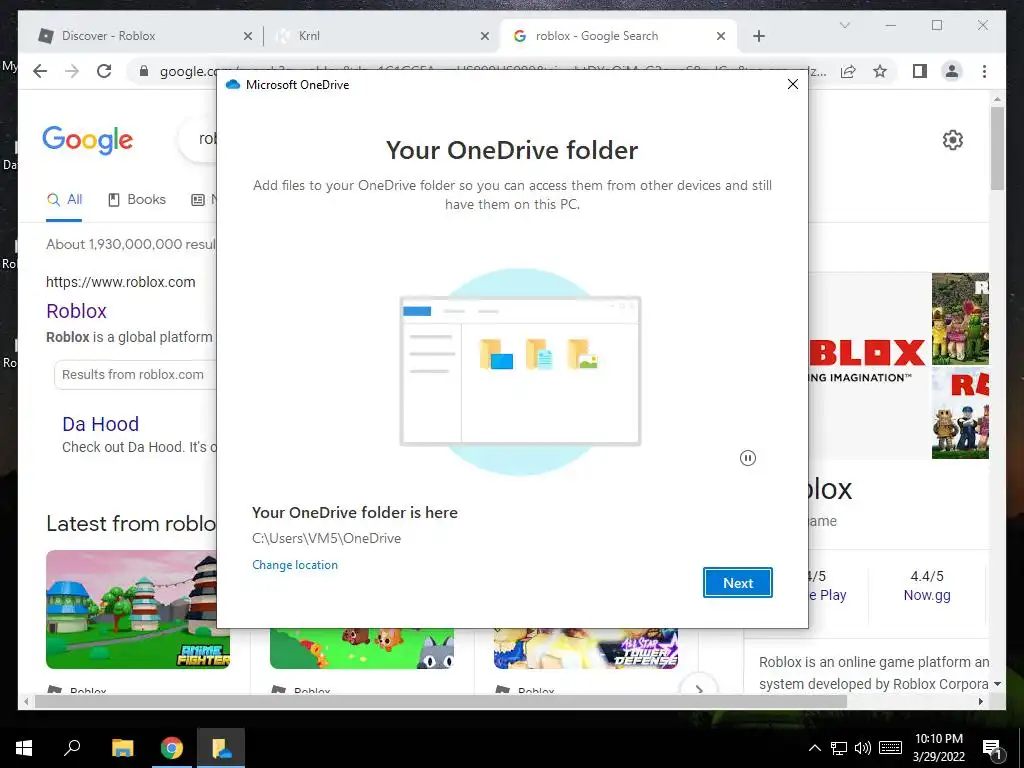Viewport: 1024px width, 768px height.
Task: Open the top Roblox characters image
Action: click(x=960, y=319)
